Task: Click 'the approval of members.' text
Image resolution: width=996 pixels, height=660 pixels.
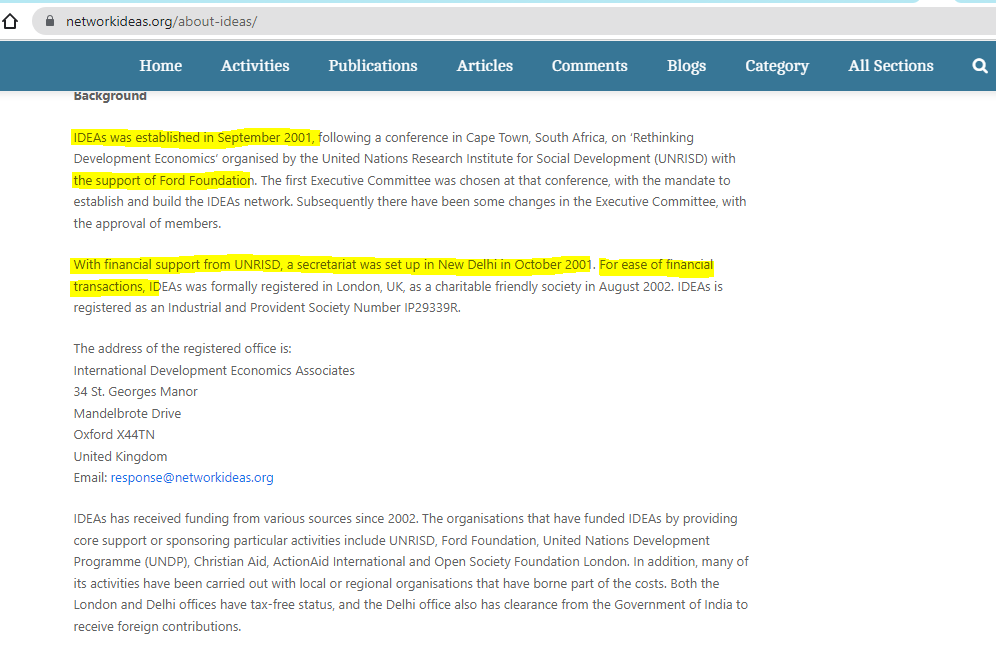Action: point(147,224)
